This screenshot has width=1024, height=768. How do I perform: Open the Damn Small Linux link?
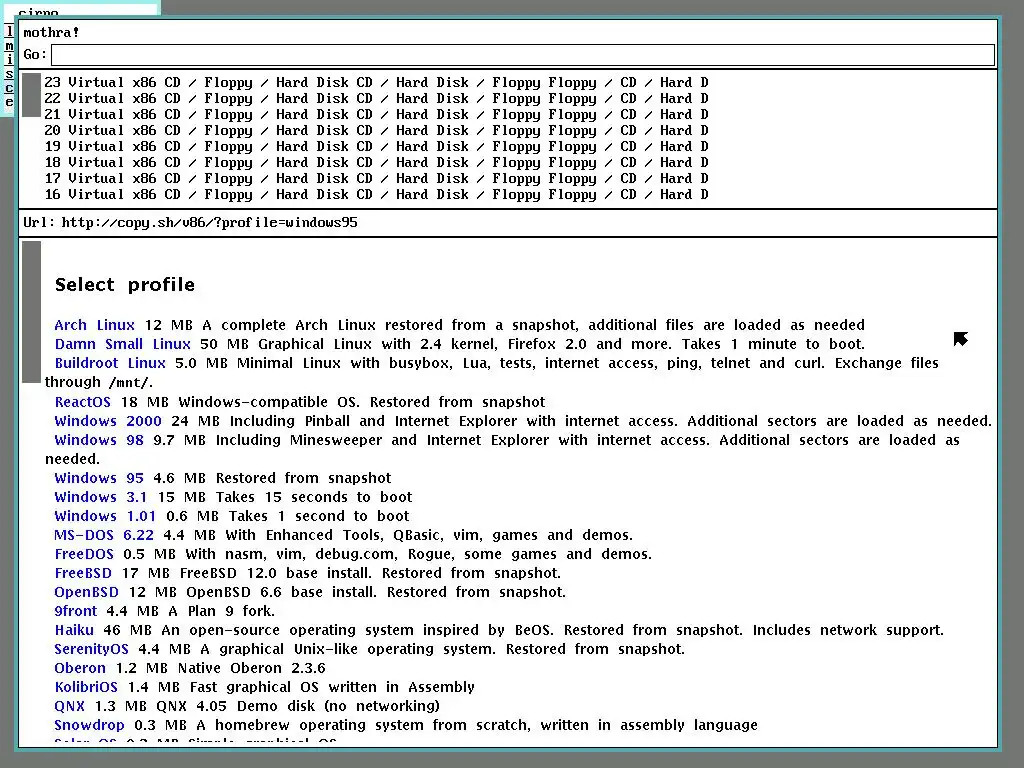point(123,344)
